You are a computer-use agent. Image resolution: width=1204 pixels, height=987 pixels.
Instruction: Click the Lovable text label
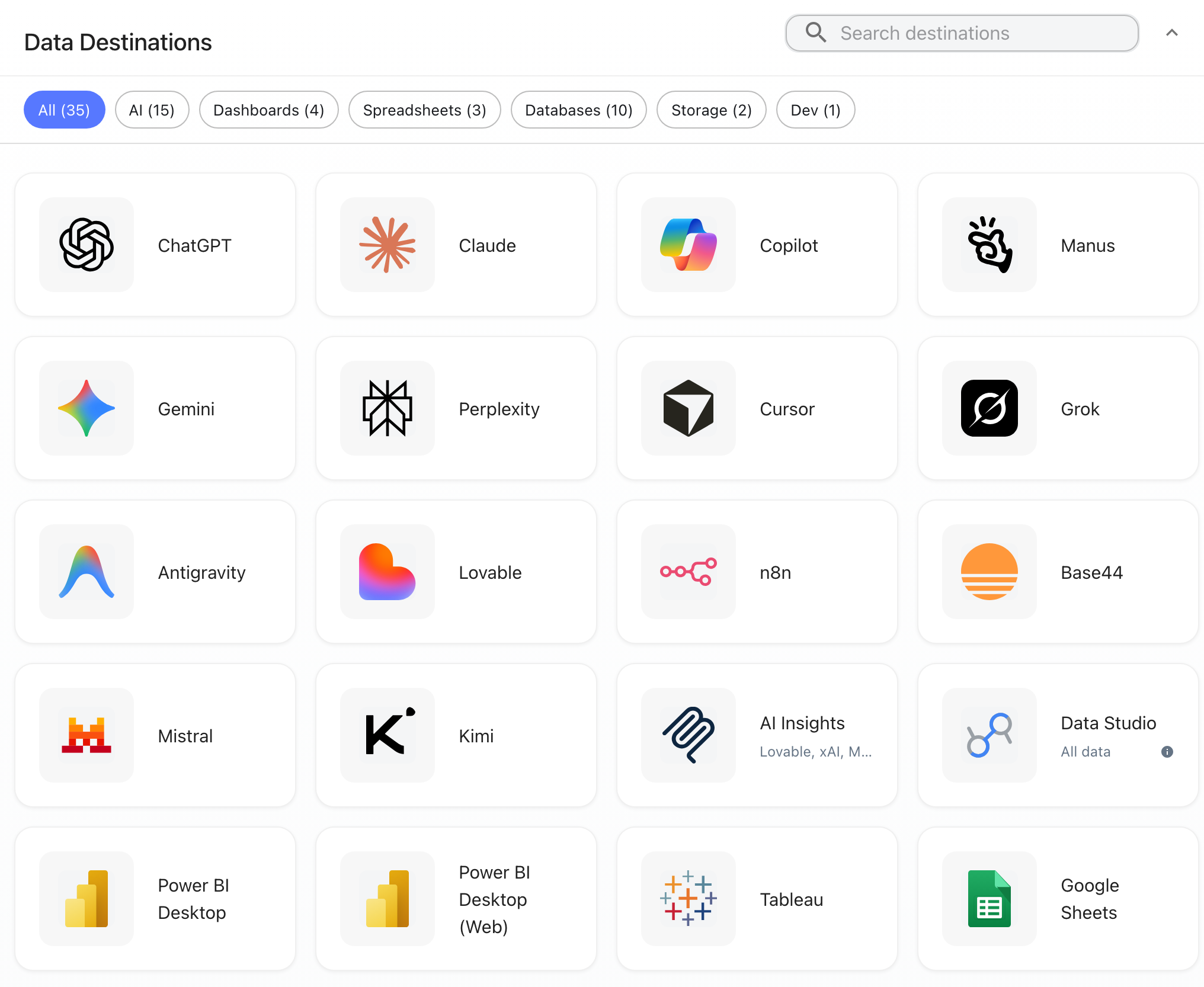tap(491, 572)
